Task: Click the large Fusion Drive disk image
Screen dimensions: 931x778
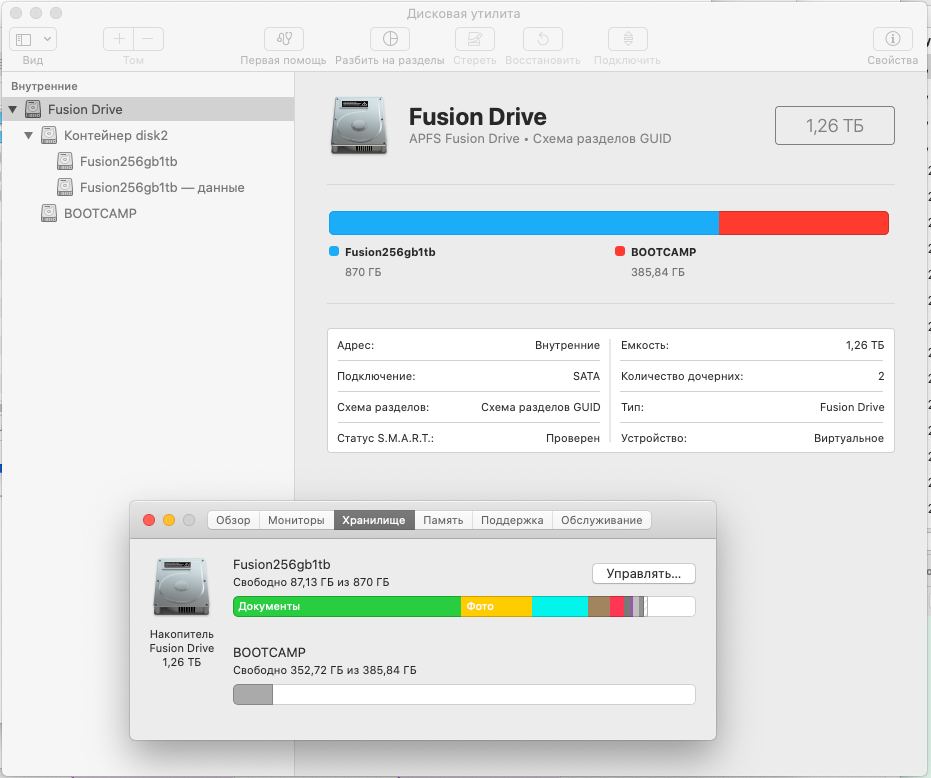Action: [x=359, y=125]
